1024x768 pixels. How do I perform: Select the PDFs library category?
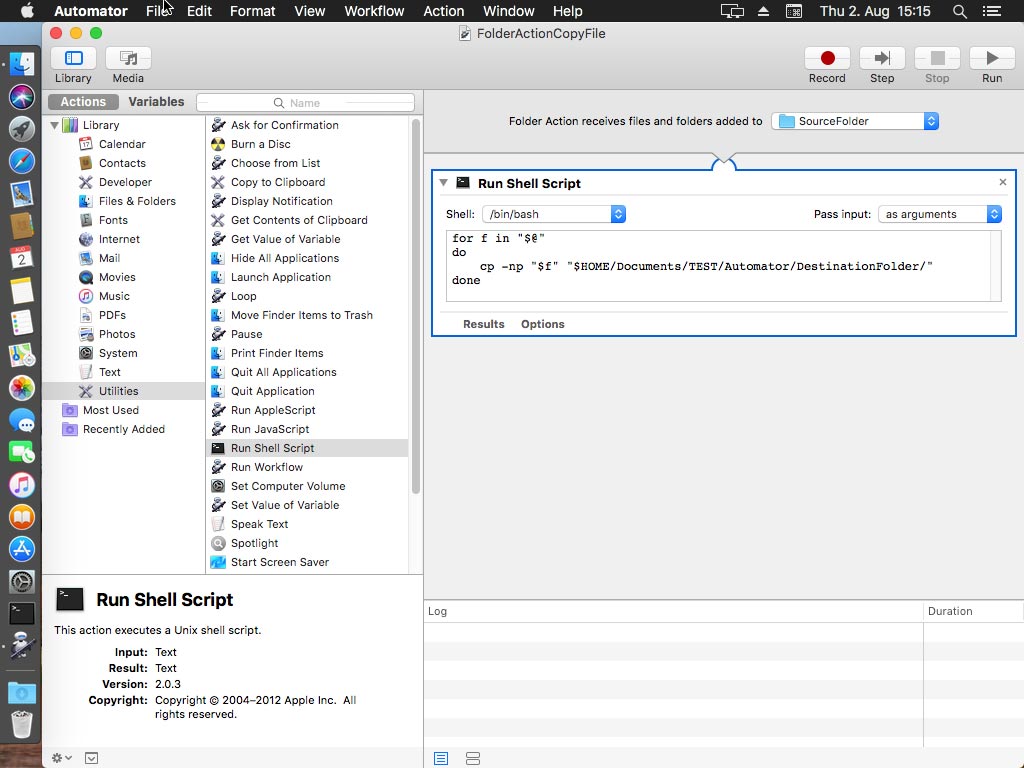tap(112, 315)
